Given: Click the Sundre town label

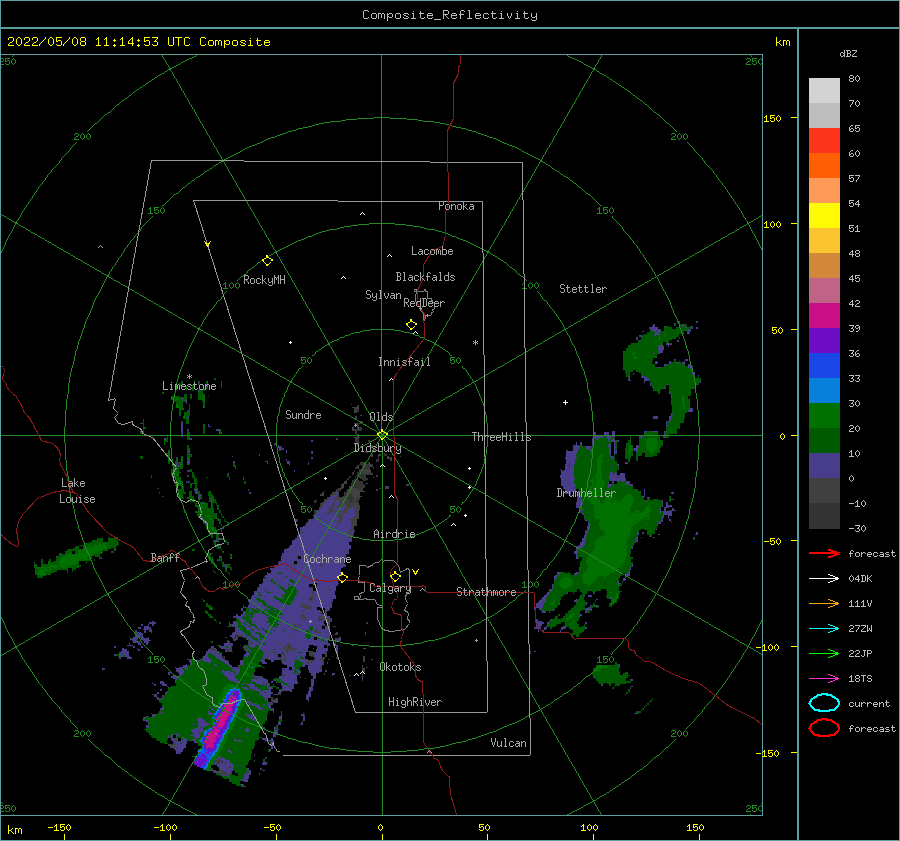Looking at the screenshot, I should (x=303, y=415).
